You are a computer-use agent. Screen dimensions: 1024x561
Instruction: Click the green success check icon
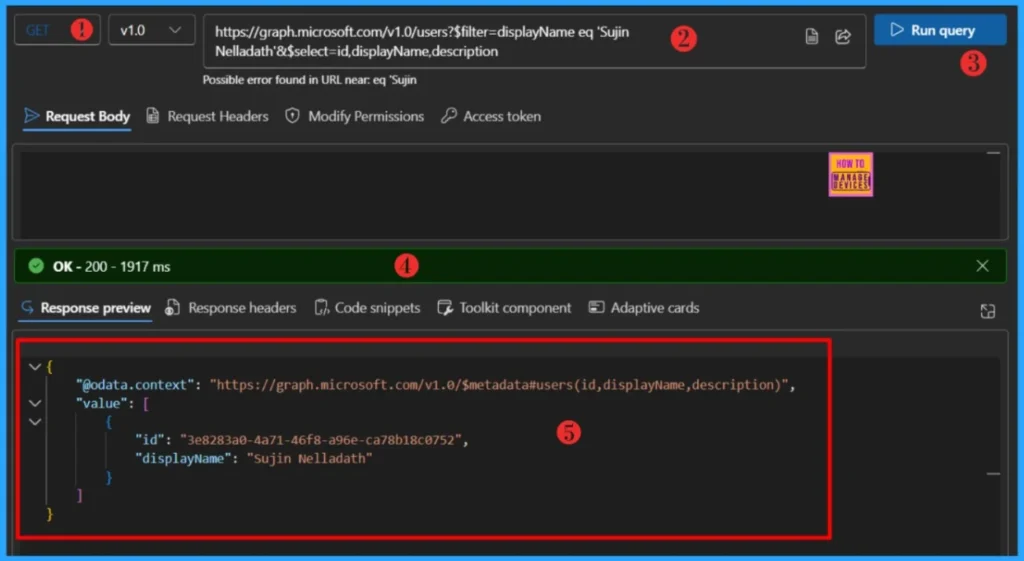click(36, 266)
